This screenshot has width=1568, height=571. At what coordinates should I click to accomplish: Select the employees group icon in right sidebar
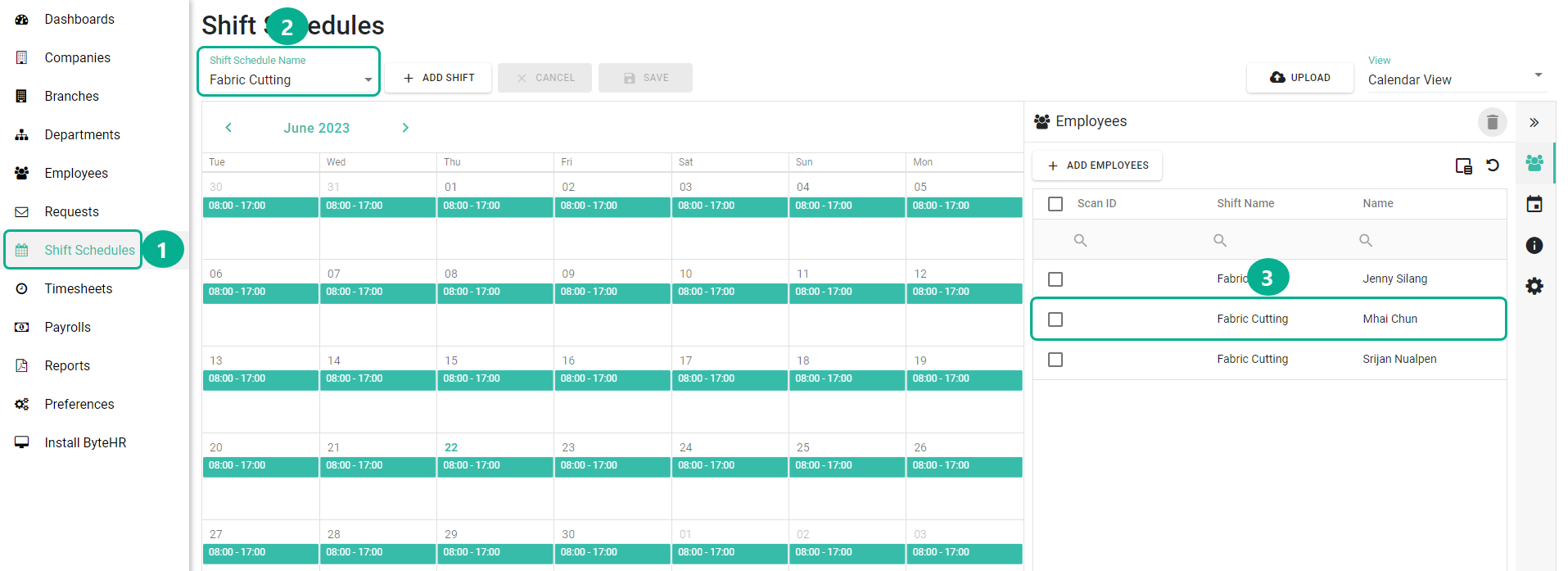click(x=1534, y=163)
